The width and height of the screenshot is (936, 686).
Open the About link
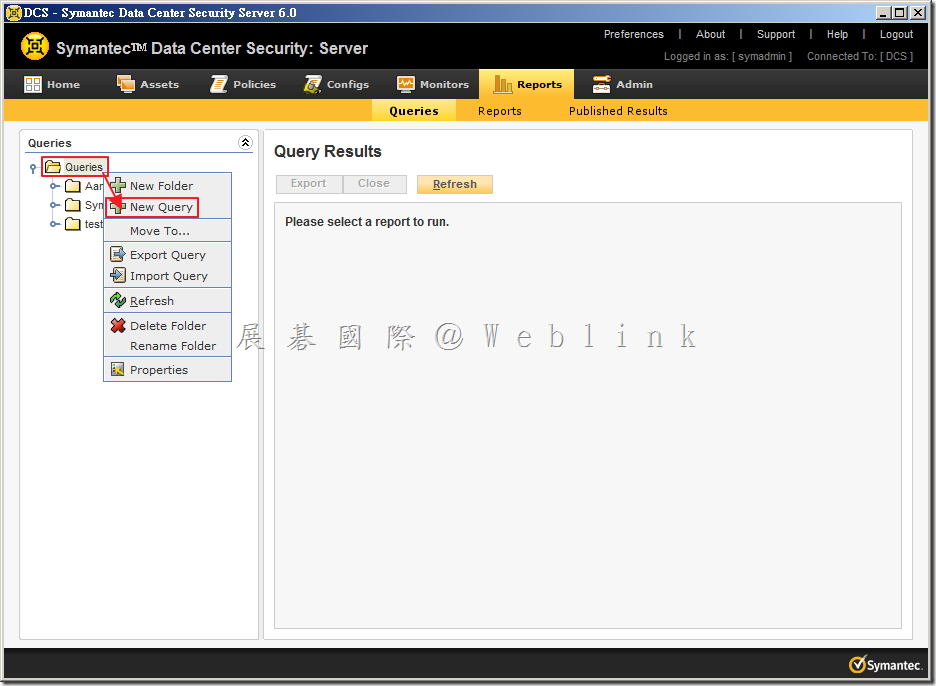(x=710, y=34)
